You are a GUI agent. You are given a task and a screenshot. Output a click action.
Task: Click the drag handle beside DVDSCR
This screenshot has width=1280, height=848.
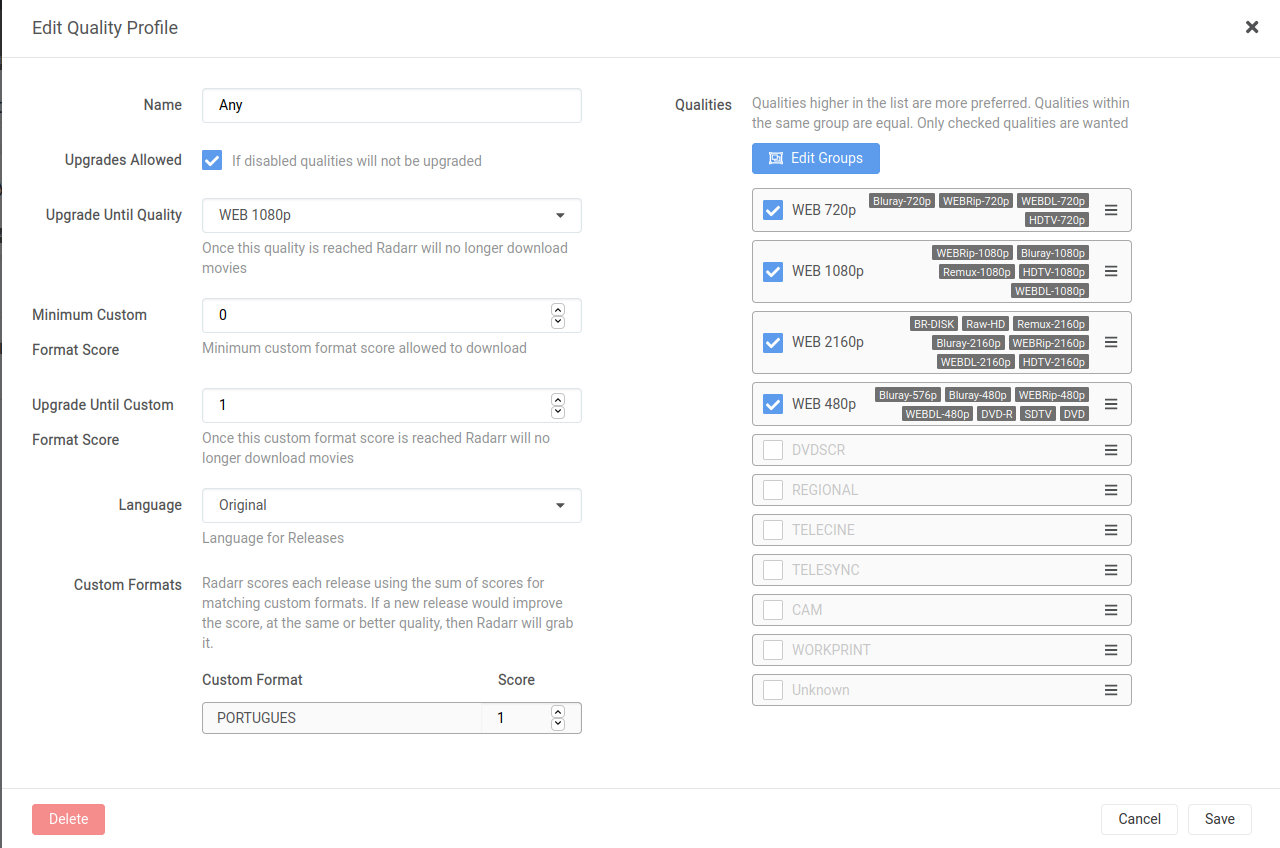coord(1110,449)
